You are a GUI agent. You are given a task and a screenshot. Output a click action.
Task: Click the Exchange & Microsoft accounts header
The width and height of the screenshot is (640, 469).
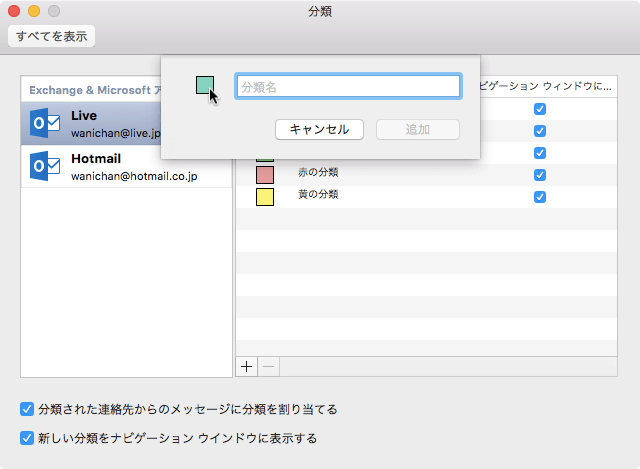pos(95,90)
